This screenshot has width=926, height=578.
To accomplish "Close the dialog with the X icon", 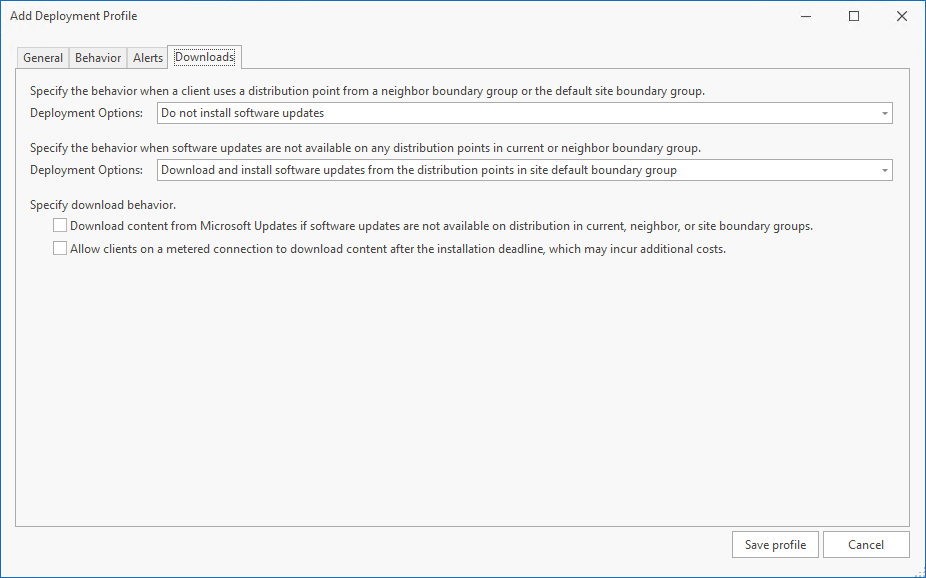I will point(901,16).
